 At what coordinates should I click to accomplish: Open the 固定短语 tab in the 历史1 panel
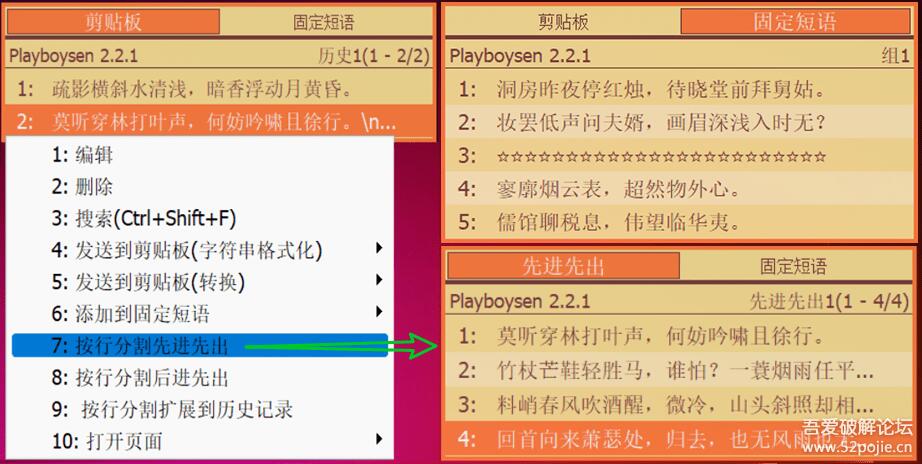tap(323, 22)
